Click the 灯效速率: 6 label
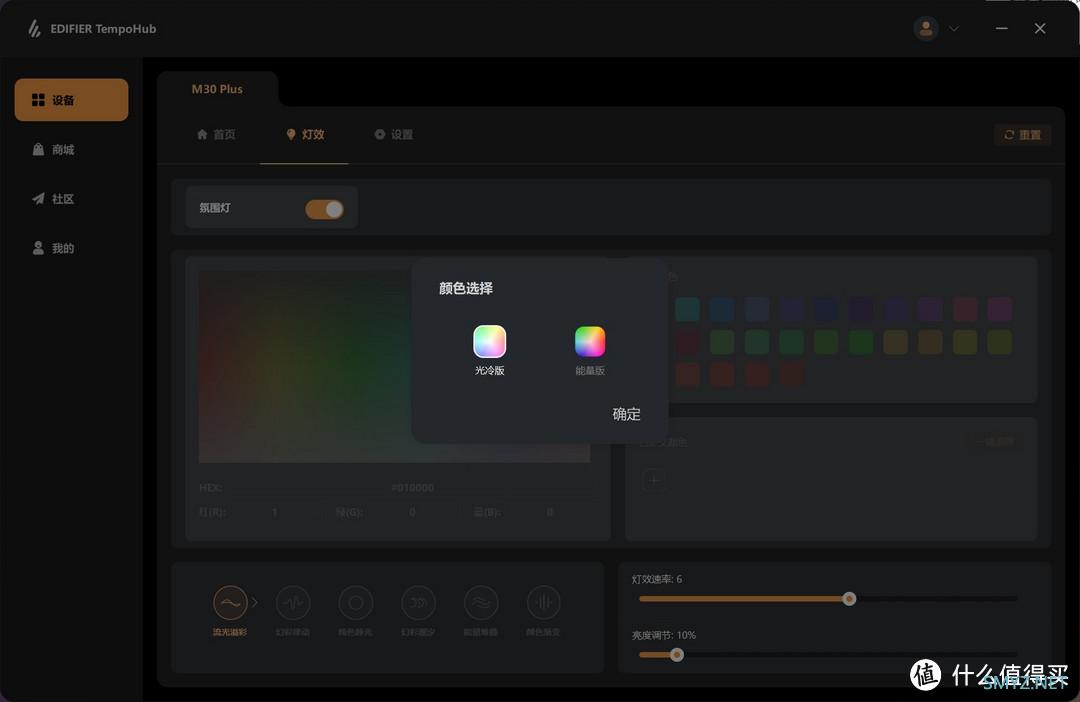This screenshot has width=1080, height=702. click(x=657, y=579)
